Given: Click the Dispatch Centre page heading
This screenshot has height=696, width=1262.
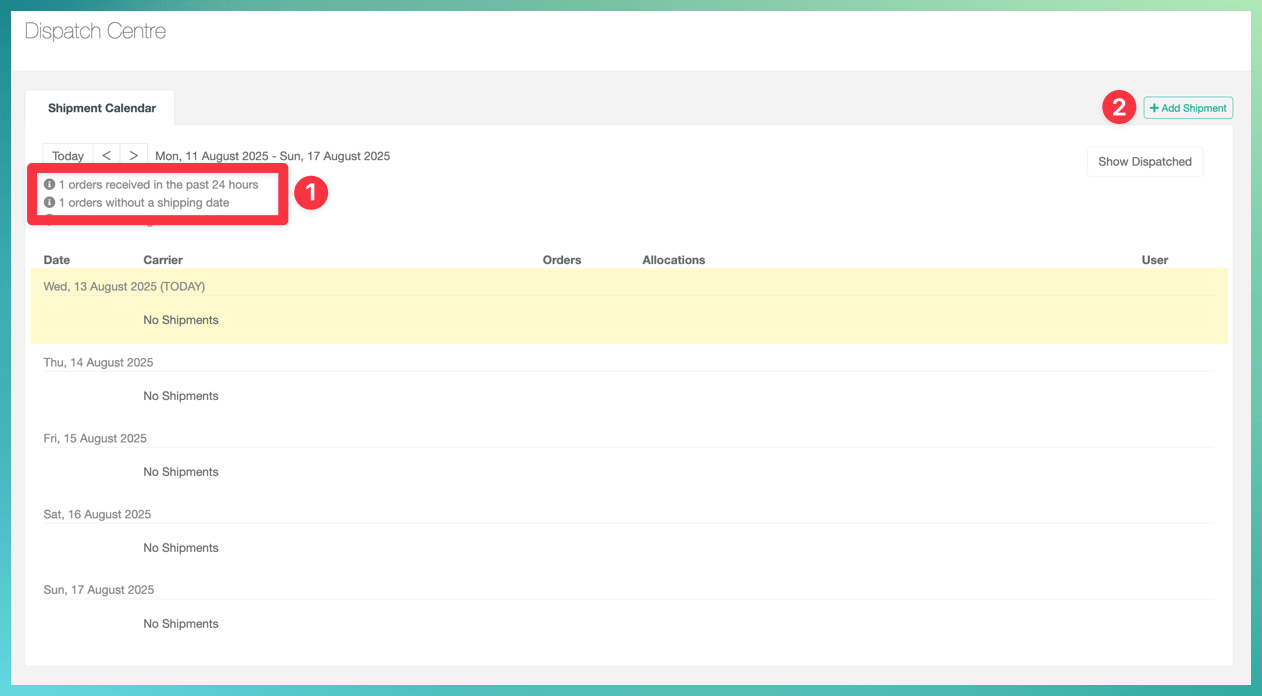Looking at the screenshot, I should pos(95,31).
